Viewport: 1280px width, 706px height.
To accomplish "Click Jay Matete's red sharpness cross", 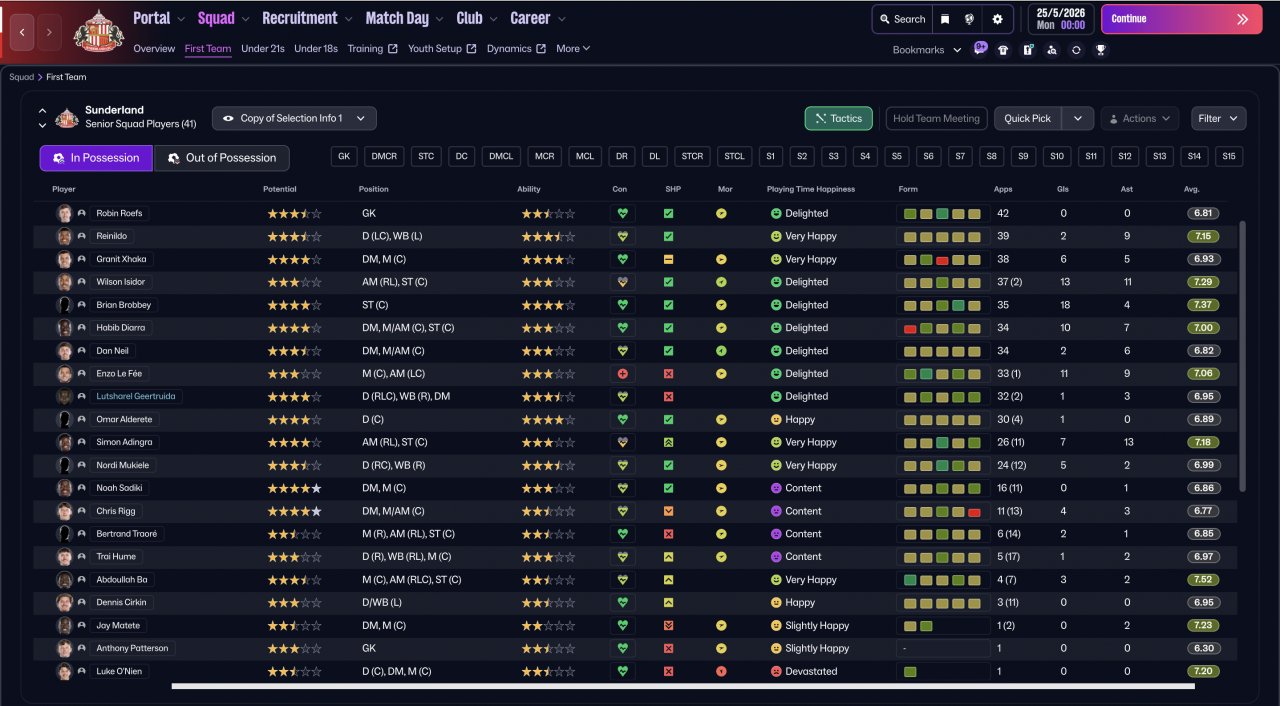I will 668,625.
